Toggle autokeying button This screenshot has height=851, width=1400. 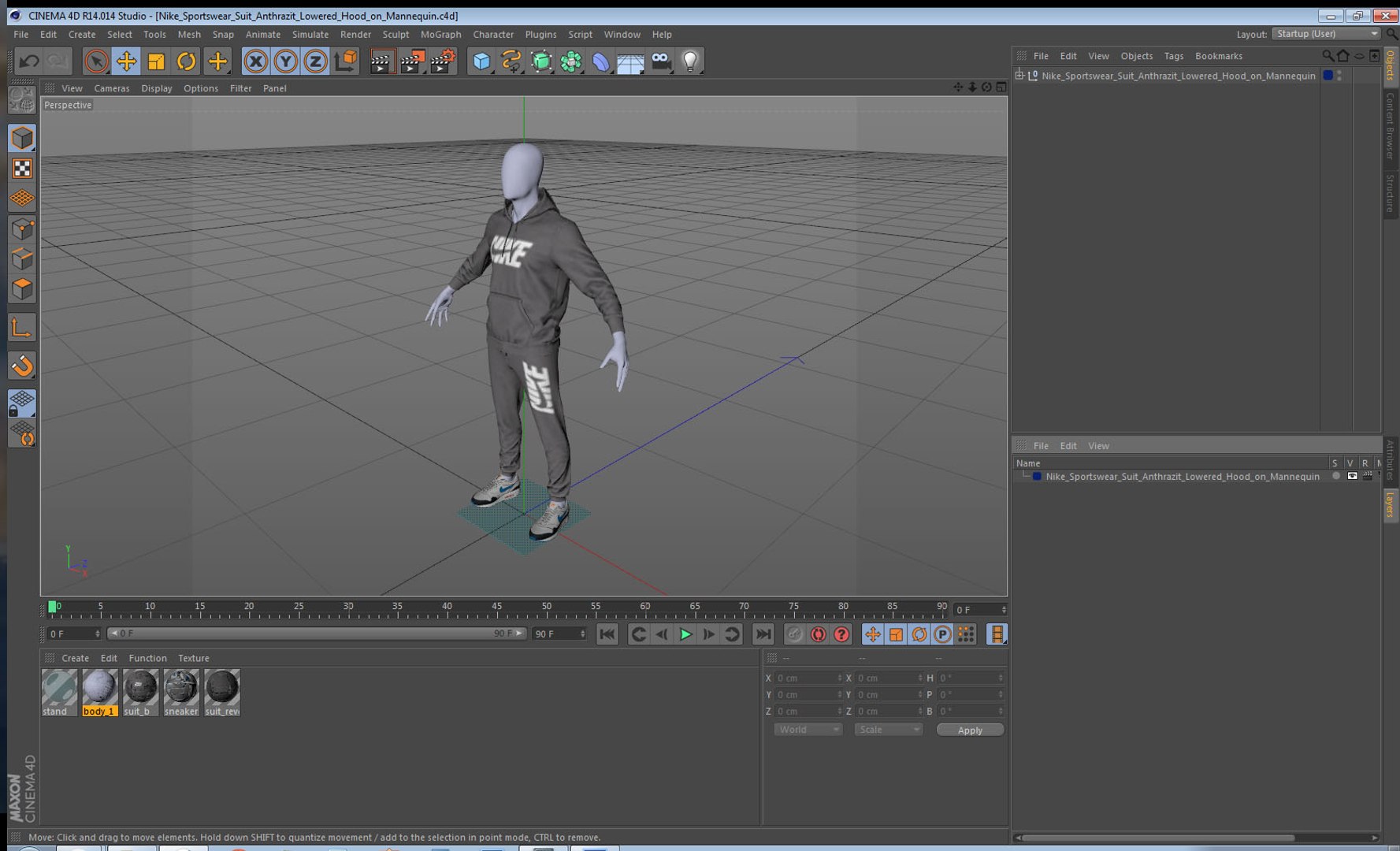(819, 634)
